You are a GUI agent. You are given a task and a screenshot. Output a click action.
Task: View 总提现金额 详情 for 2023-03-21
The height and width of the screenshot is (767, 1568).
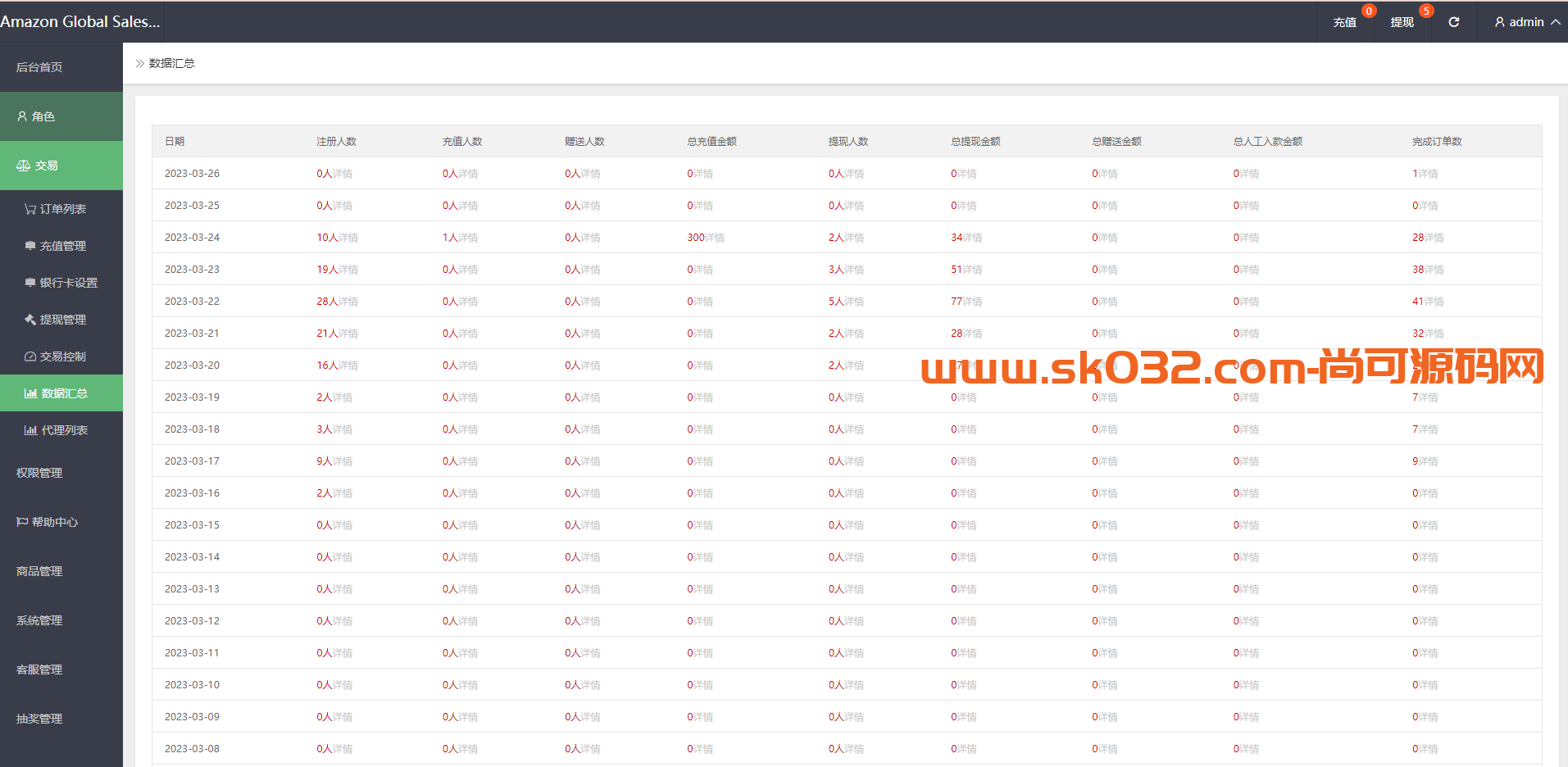click(972, 334)
